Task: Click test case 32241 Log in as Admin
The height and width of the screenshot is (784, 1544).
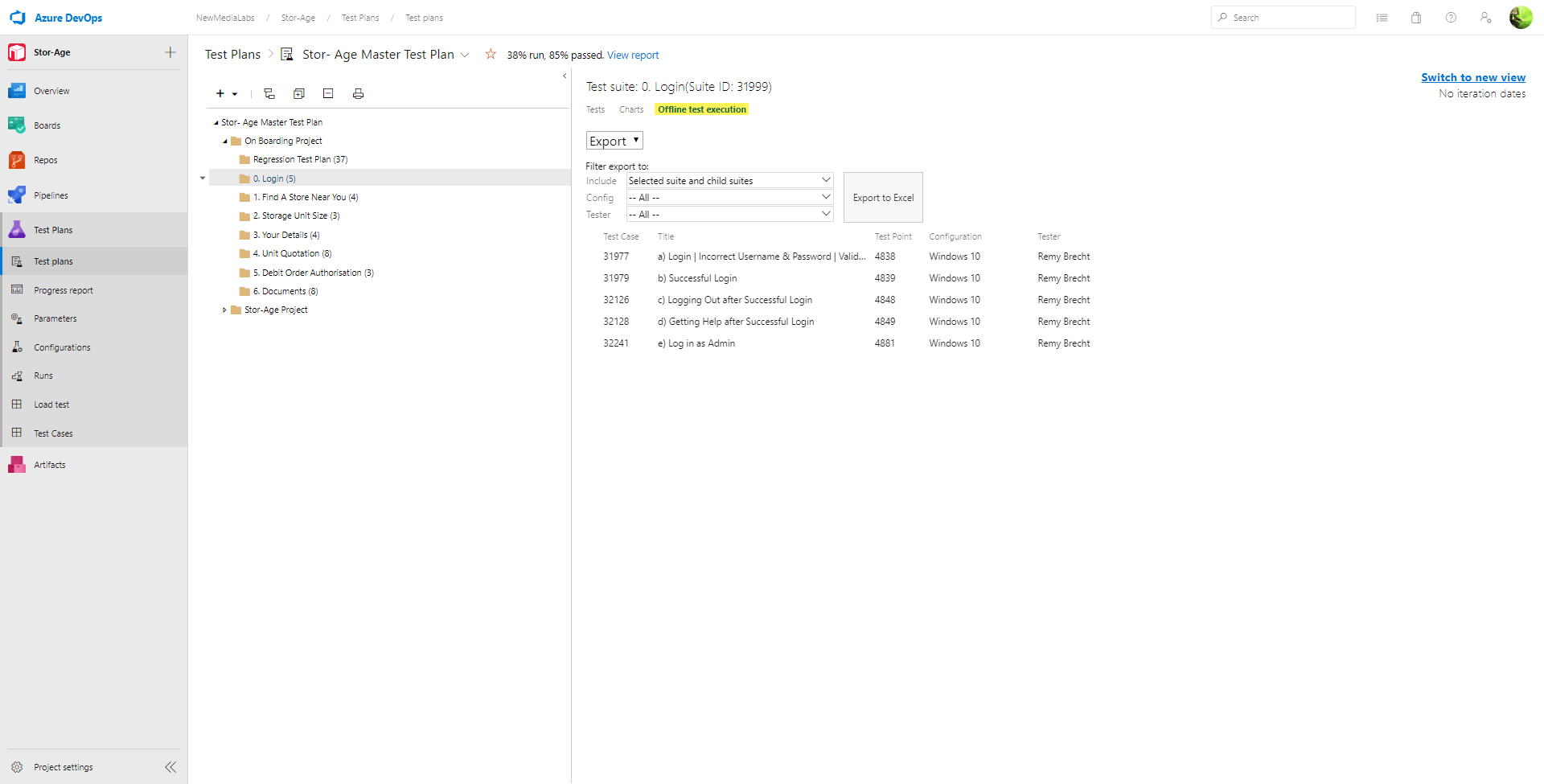Action: [x=847, y=343]
